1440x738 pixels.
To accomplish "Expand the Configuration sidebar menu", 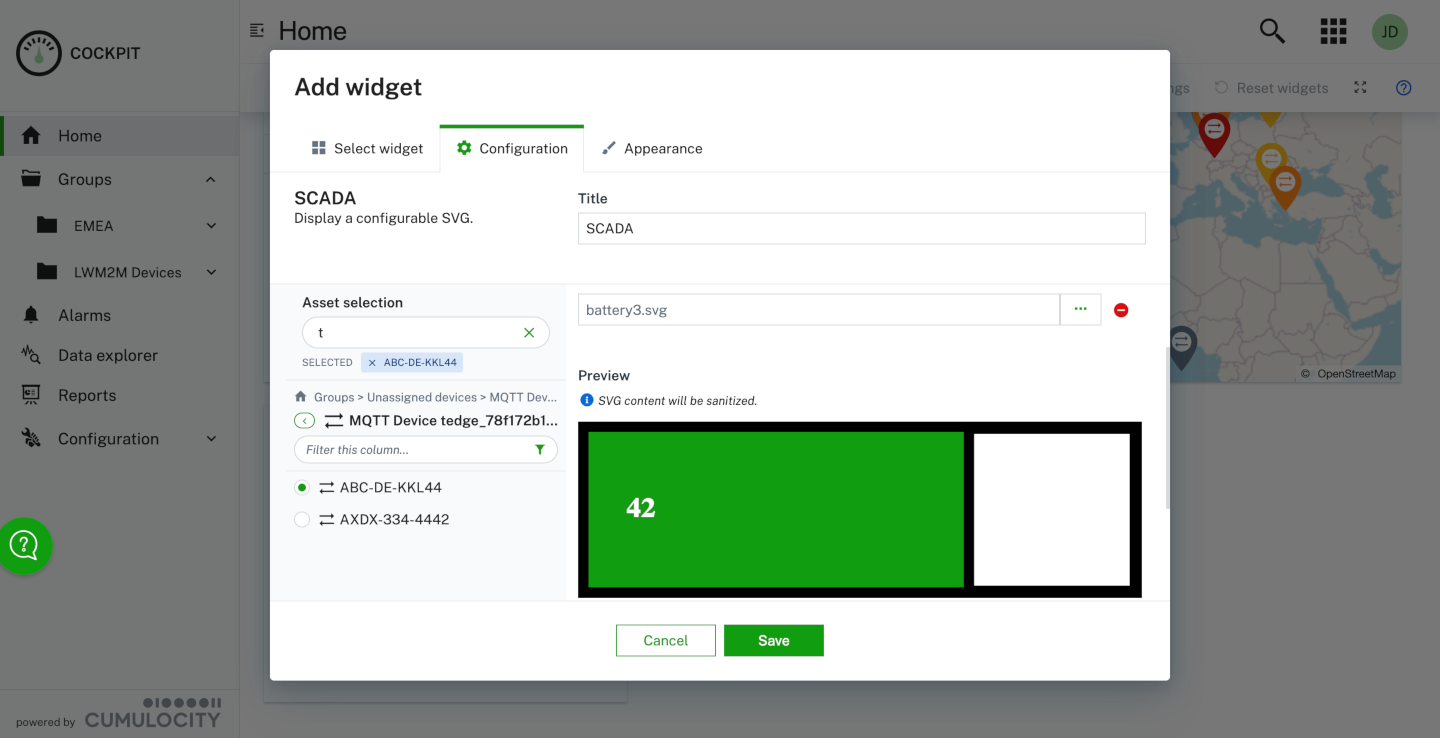I will tap(211, 439).
